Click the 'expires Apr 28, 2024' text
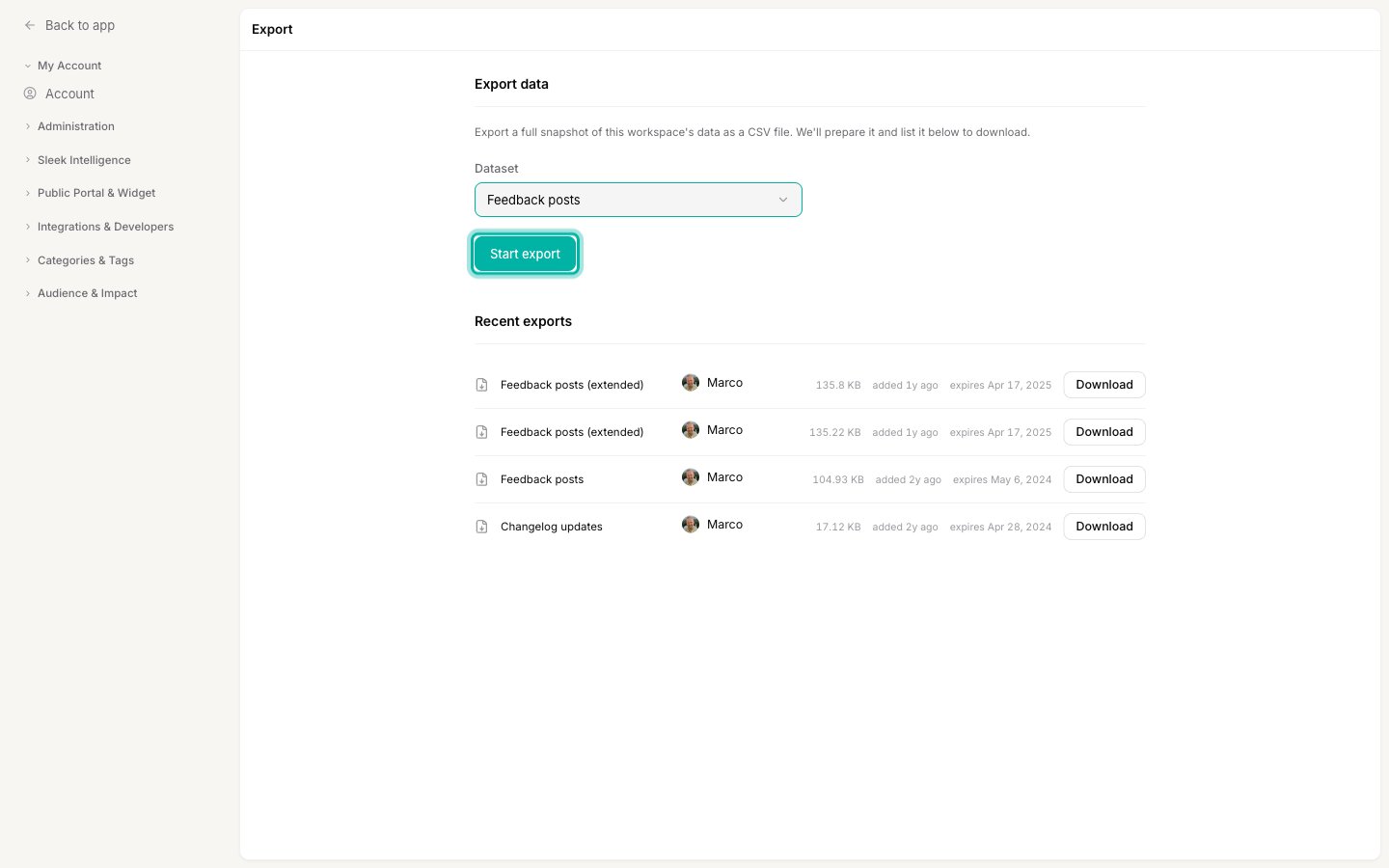The image size is (1389, 868). 1000,528
